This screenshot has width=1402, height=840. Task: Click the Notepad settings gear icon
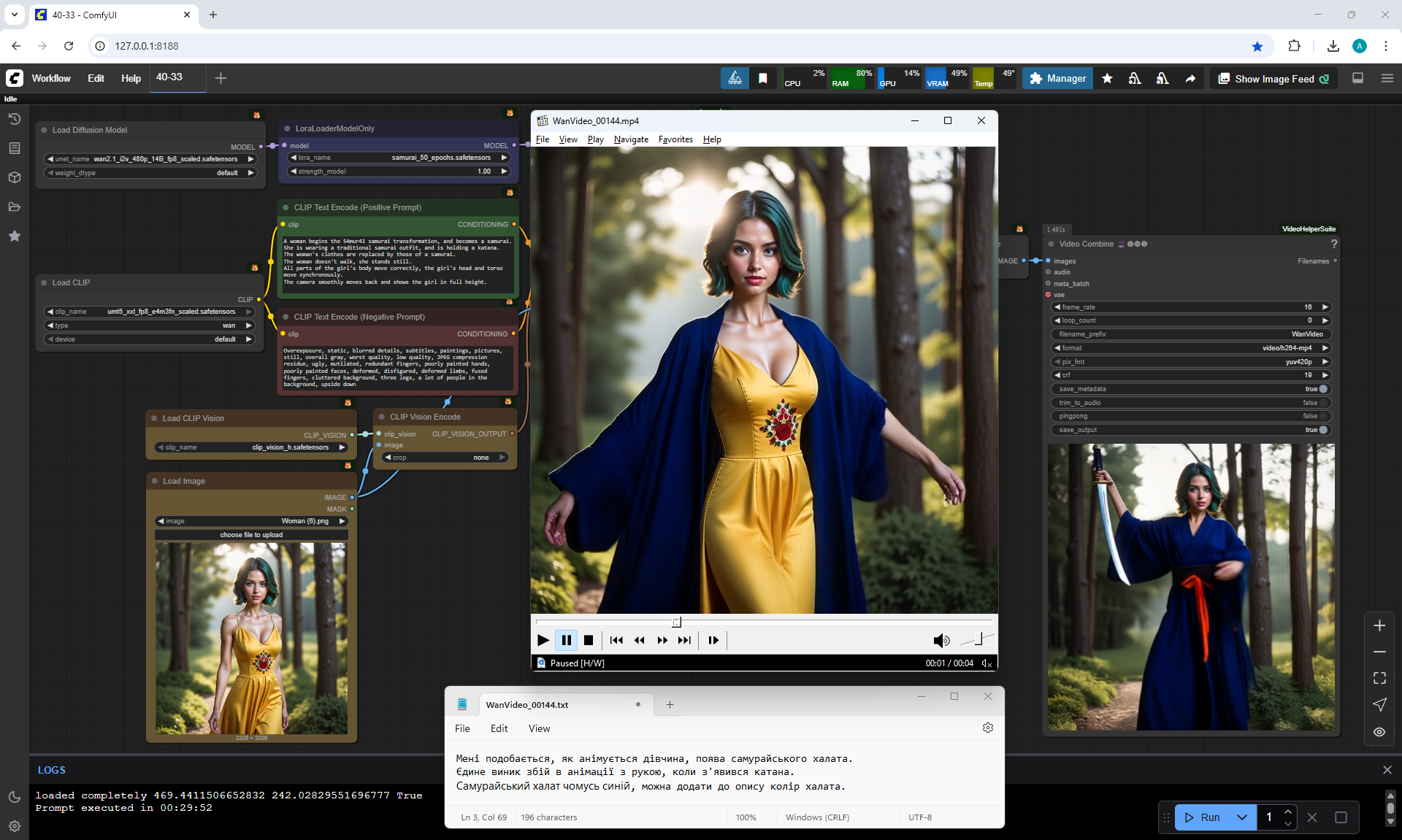click(987, 728)
